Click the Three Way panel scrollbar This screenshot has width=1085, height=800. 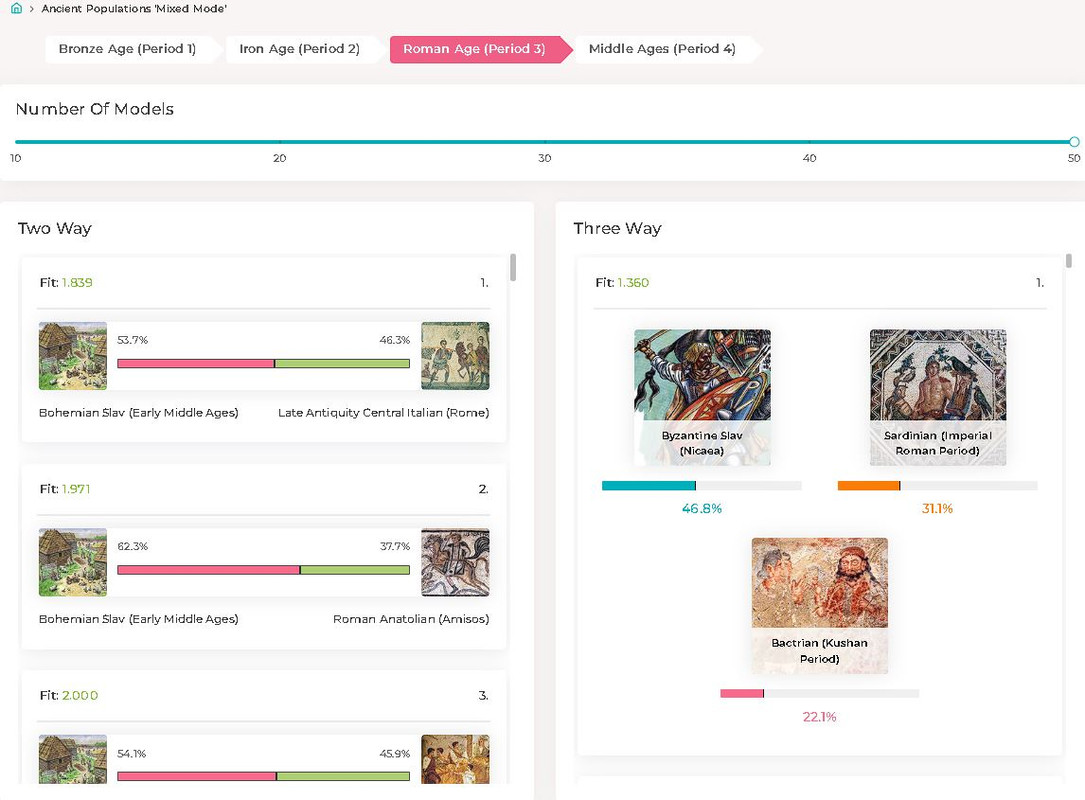coord(1068,261)
